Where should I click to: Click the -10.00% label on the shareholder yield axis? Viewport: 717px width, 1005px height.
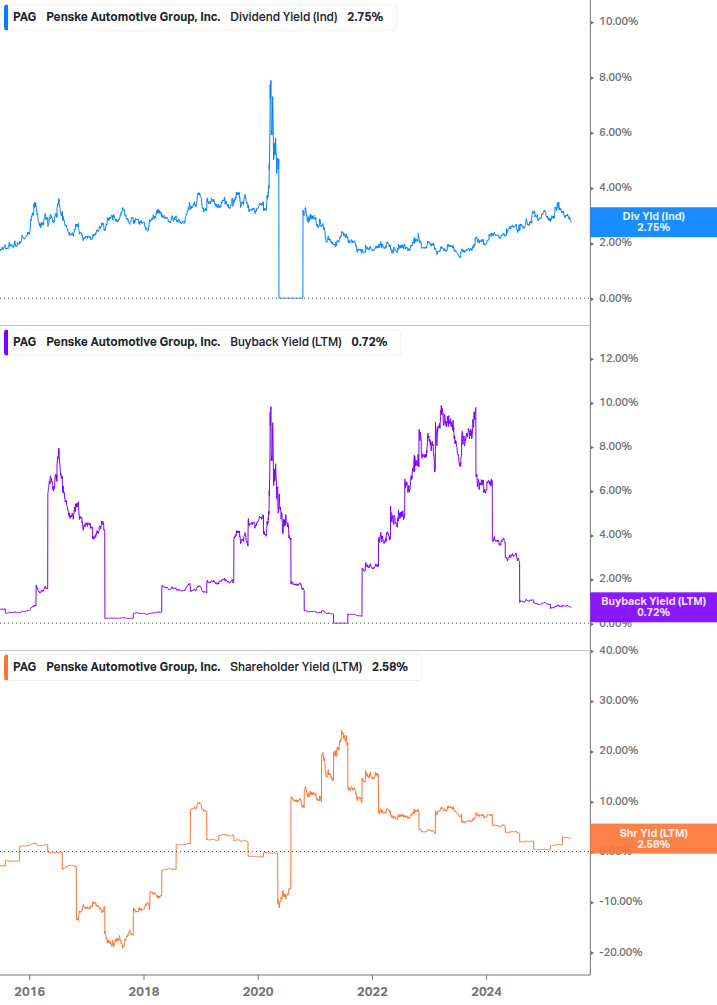pyautogui.click(x=620, y=902)
